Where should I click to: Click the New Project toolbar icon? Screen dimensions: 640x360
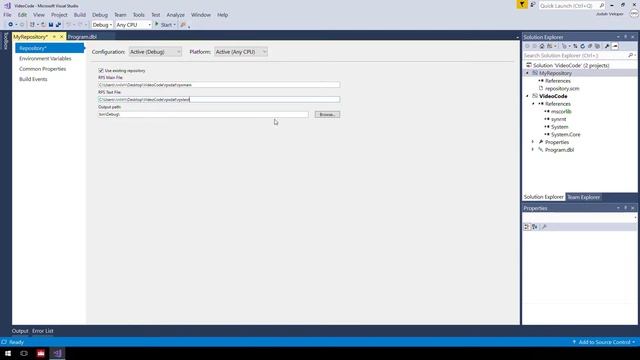click(x=32, y=25)
